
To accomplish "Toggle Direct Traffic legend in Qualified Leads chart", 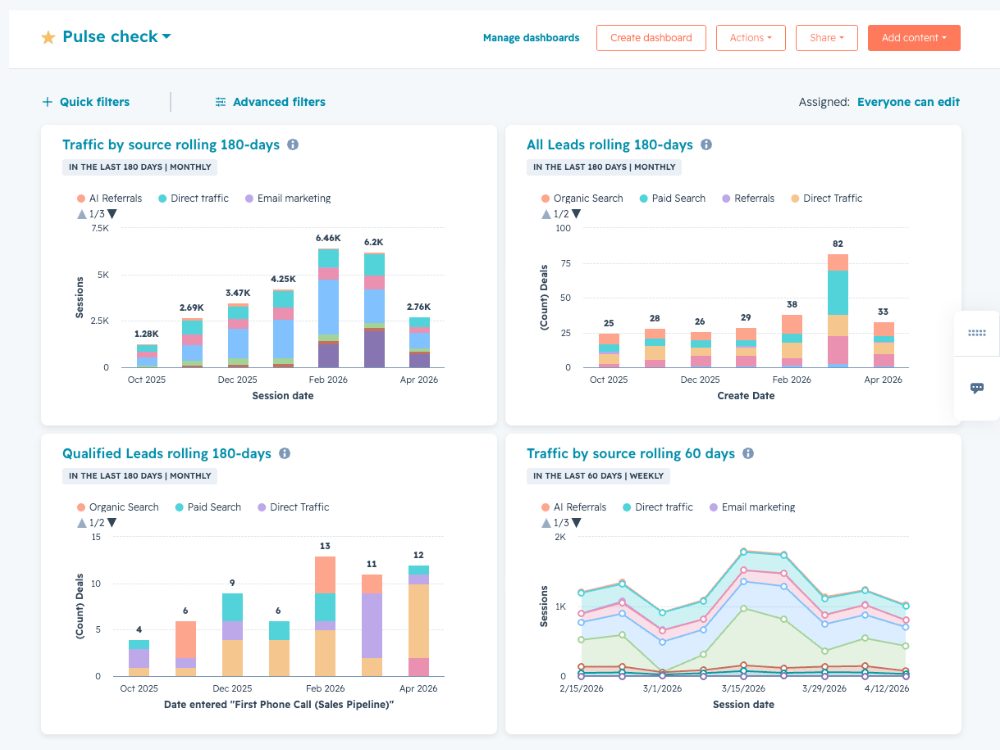I will (x=293, y=507).
